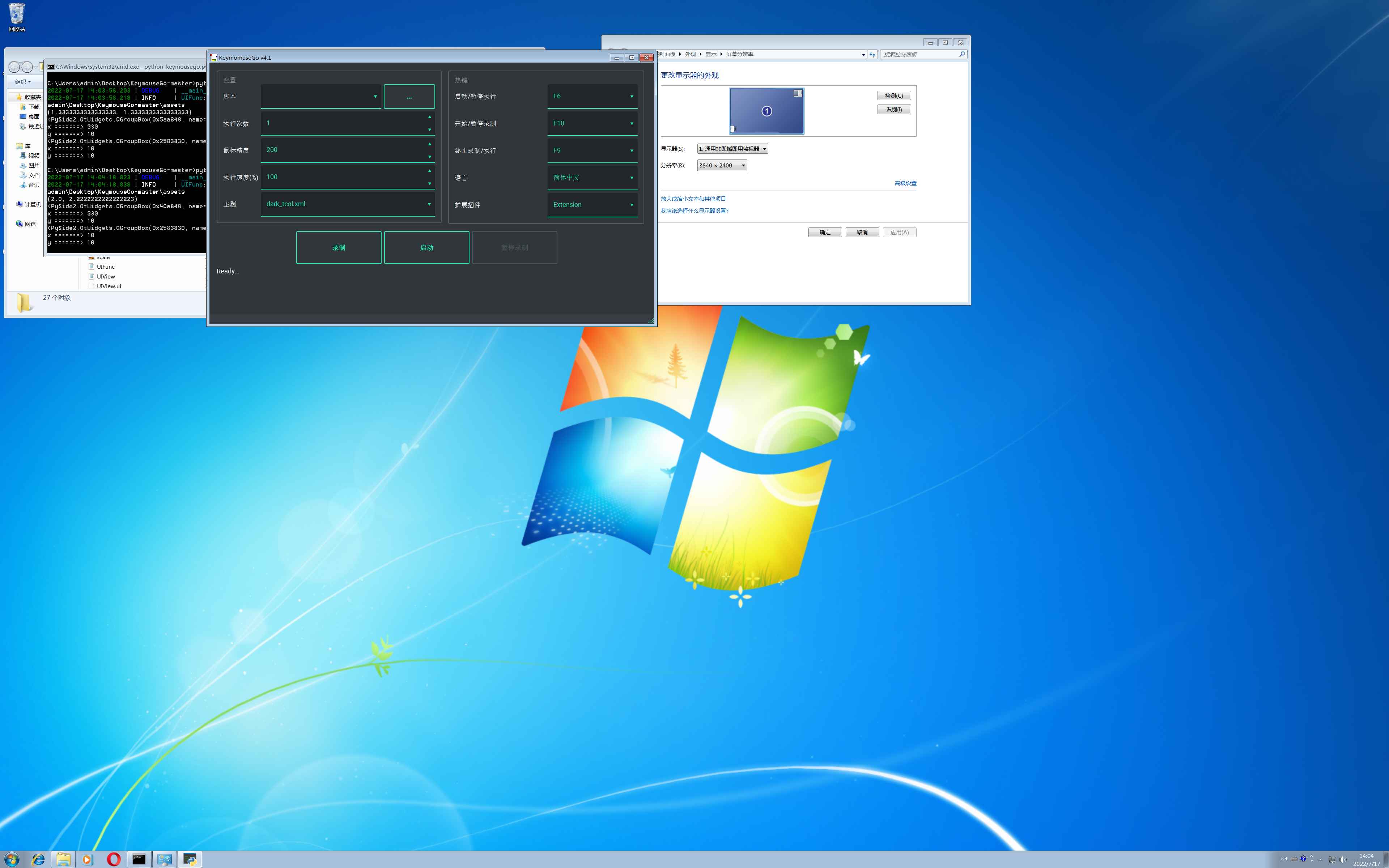Screen dimensions: 1389x868
Task: Click the volume speaker tray icon
Action: tap(1342, 859)
